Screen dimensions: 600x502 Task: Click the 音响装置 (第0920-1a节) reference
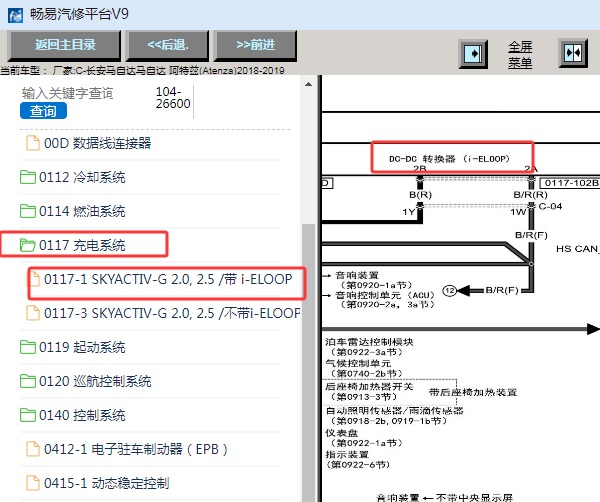click(373, 280)
